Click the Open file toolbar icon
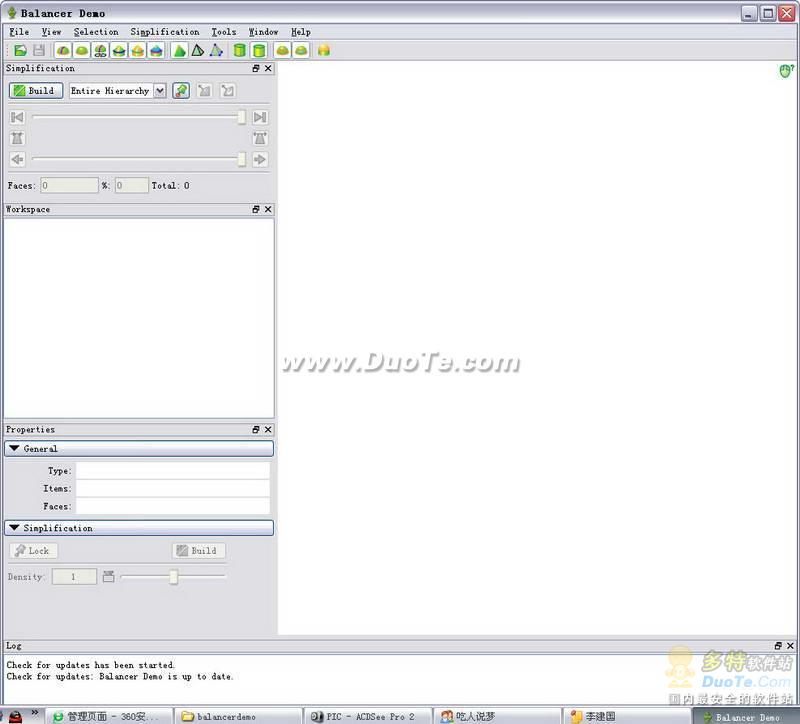Image resolution: width=800 pixels, height=724 pixels. coord(20,50)
